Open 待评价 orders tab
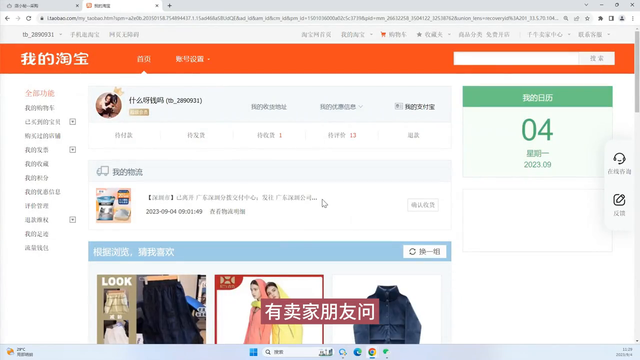This screenshot has height=360, width=640. [x=342, y=135]
